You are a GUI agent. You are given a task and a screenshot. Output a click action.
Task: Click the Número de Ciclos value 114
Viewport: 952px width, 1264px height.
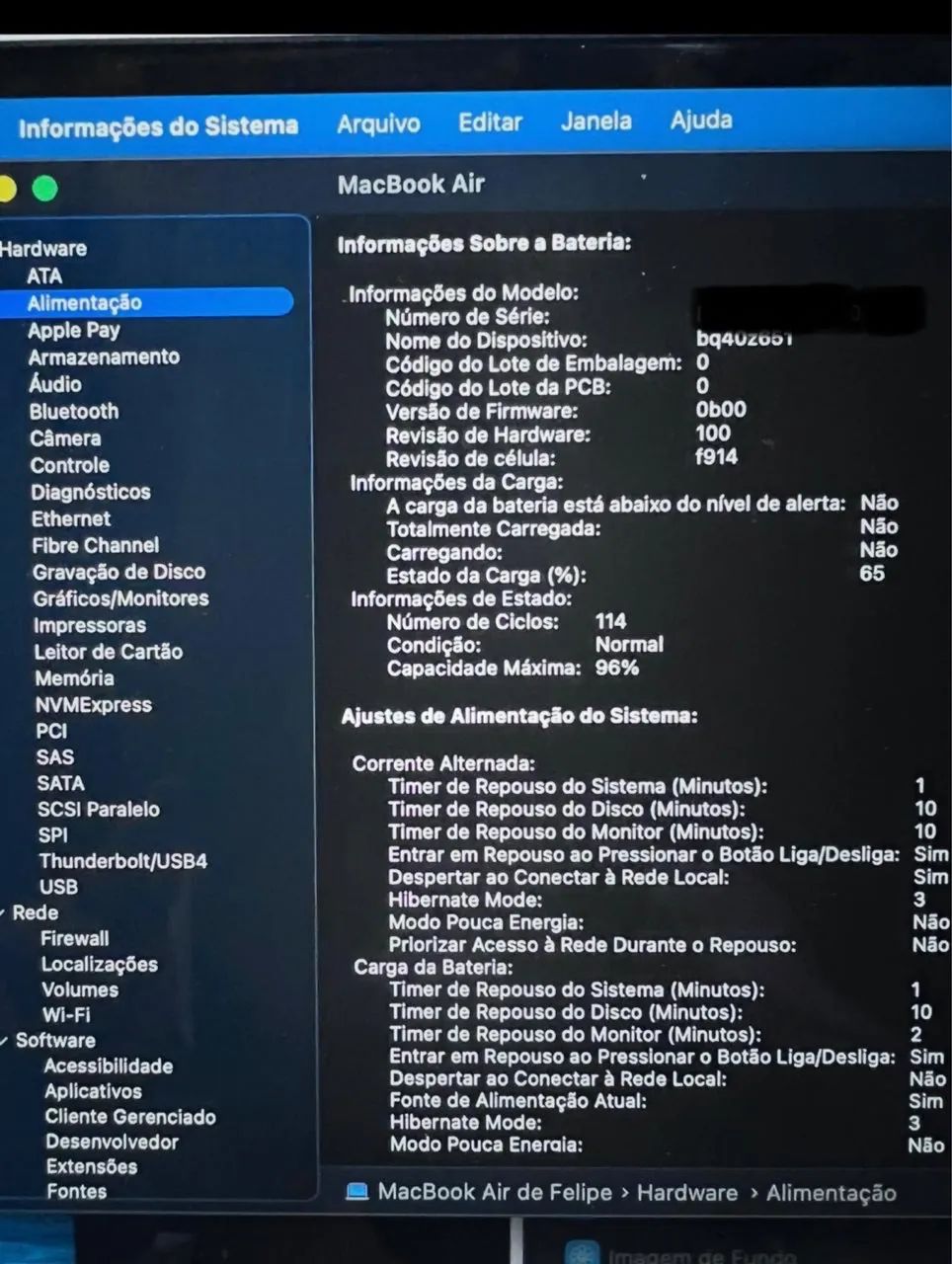click(610, 621)
